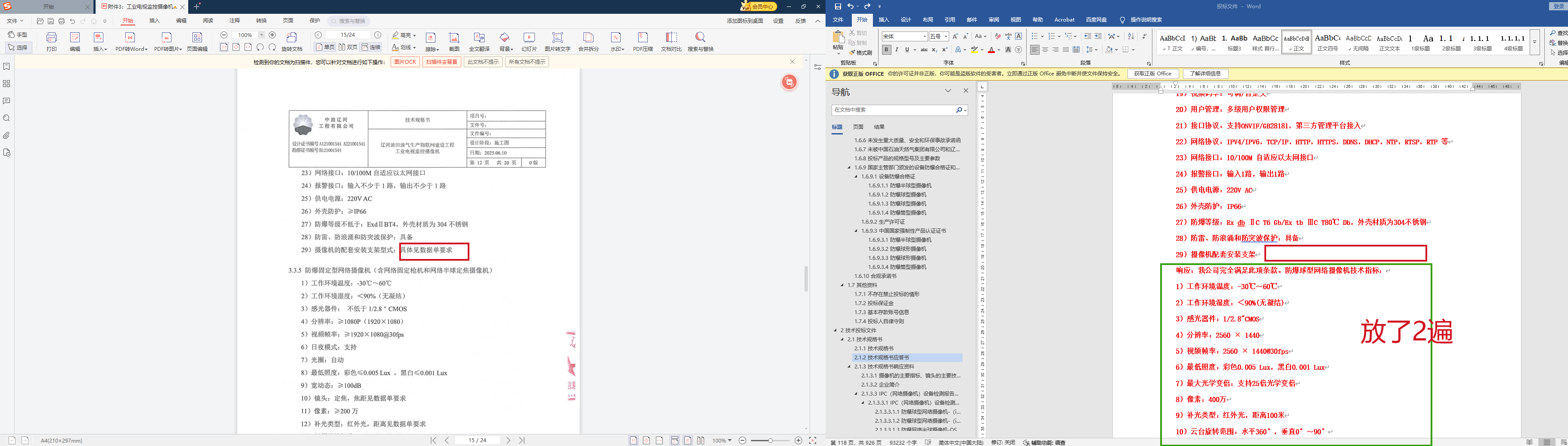Click the Print icon in the WPS PDF toolbar
The width and height of the screenshot is (1568, 446).
(52, 41)
